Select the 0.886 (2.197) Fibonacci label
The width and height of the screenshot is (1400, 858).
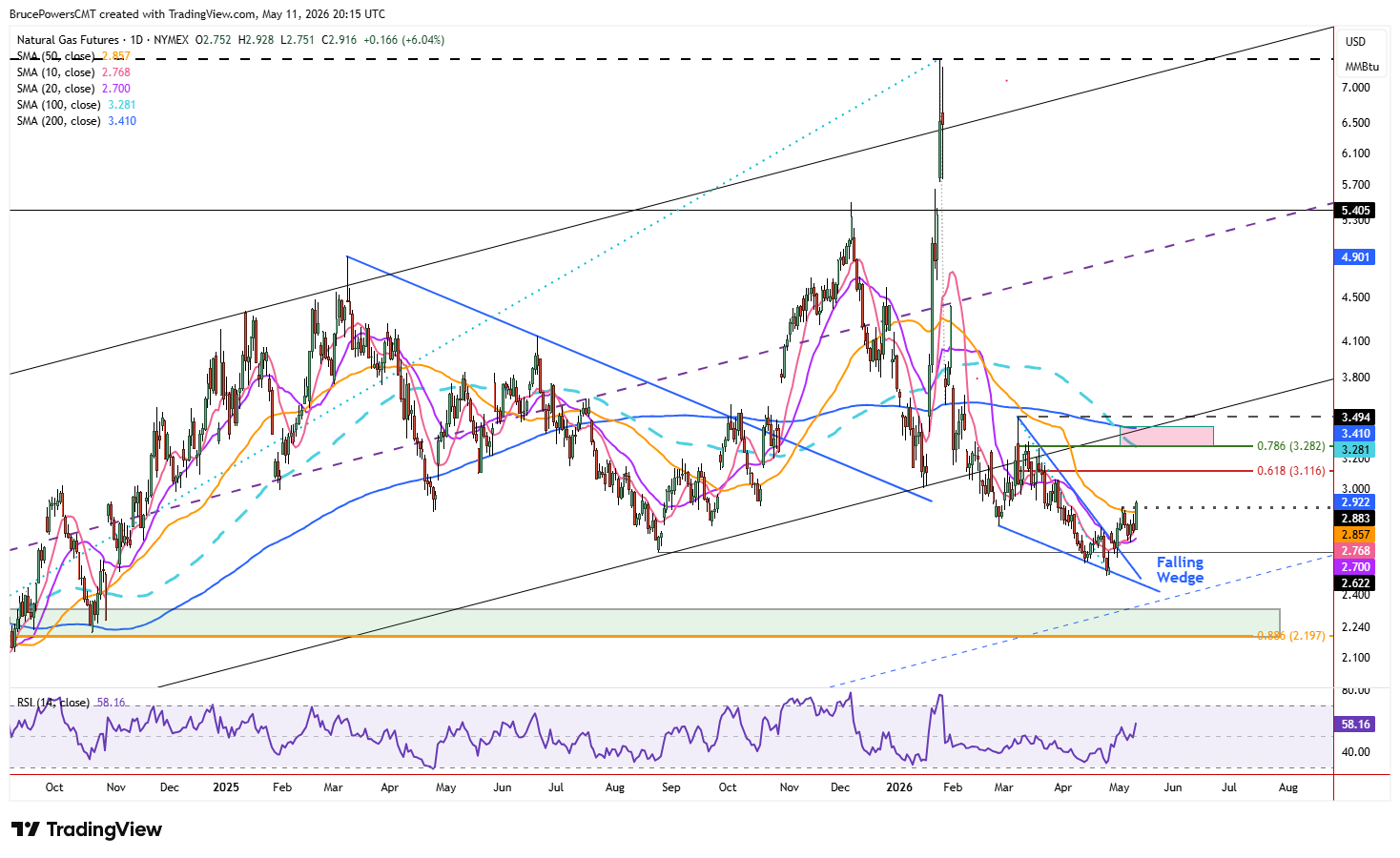(x=1290, y=636)
